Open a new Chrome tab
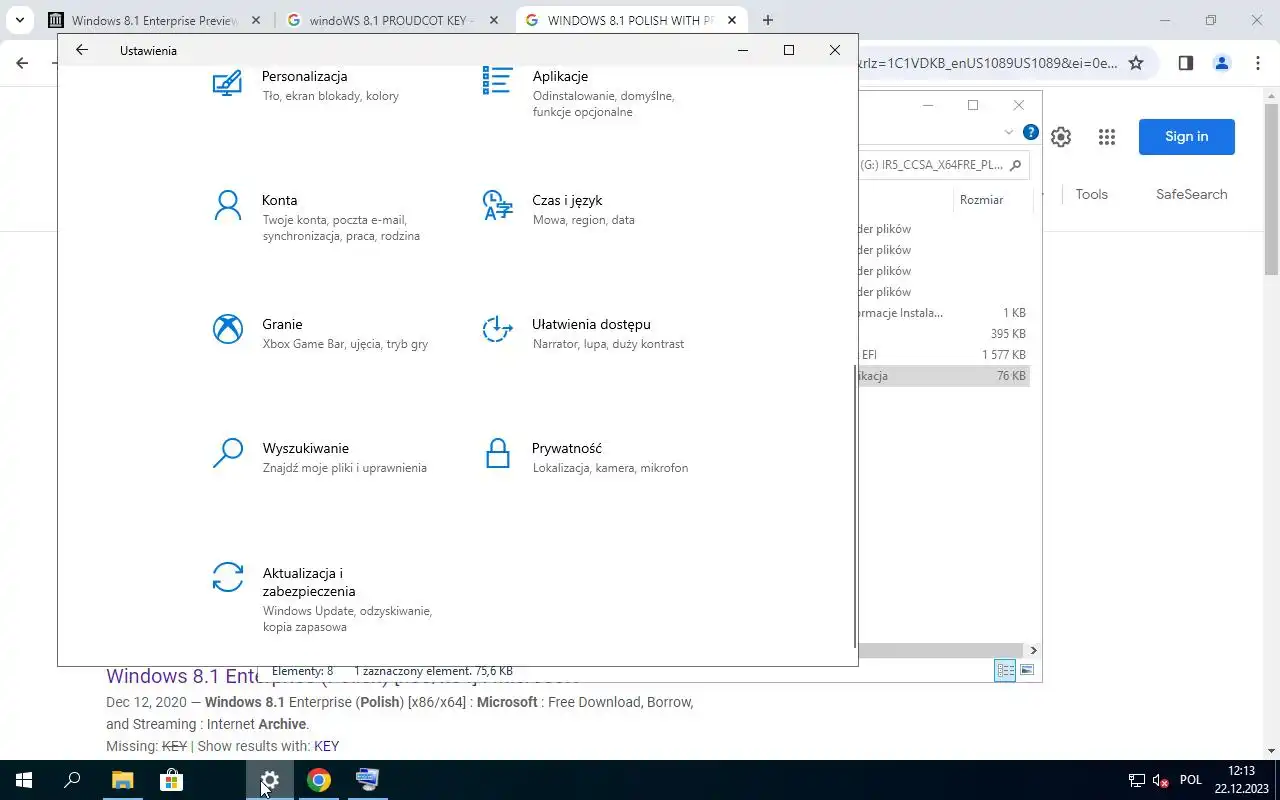This screenshot has height=800, width=1280. point(767,20)
